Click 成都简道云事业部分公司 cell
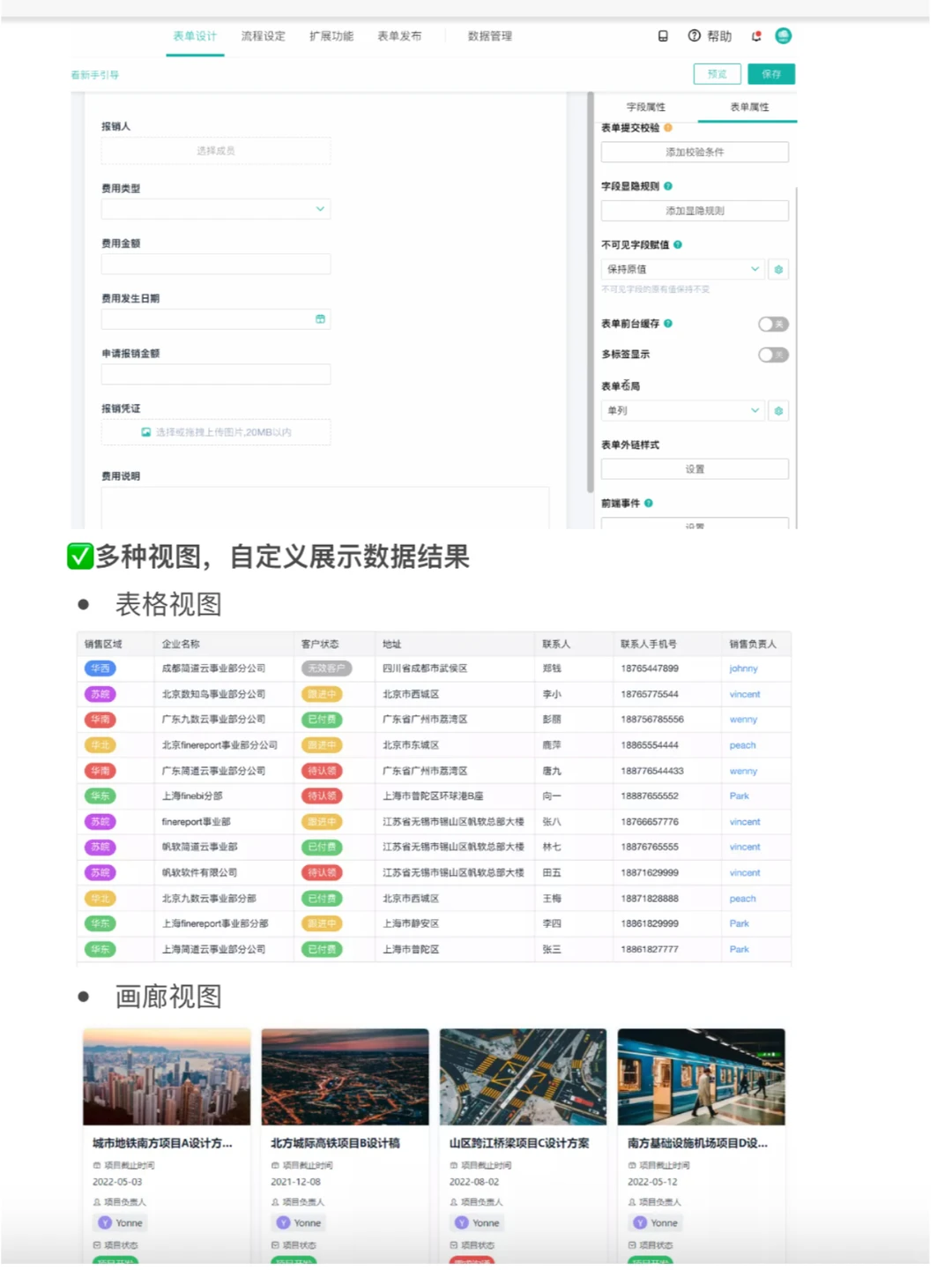Viewport: 952px width, 1270px height. tap(213, 669)
